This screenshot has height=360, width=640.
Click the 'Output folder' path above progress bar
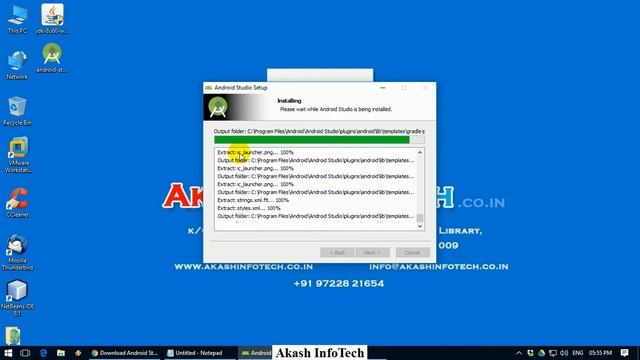319,131
